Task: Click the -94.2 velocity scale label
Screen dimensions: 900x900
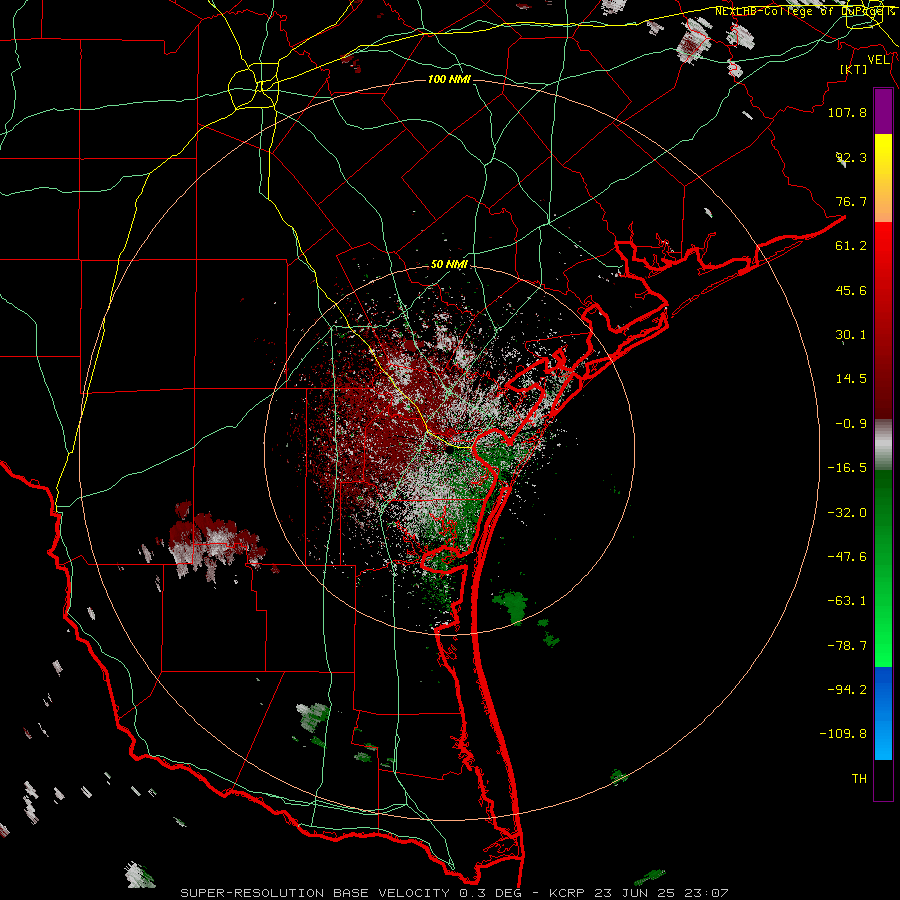Action: pyautogui.click(x=847, y=690)
